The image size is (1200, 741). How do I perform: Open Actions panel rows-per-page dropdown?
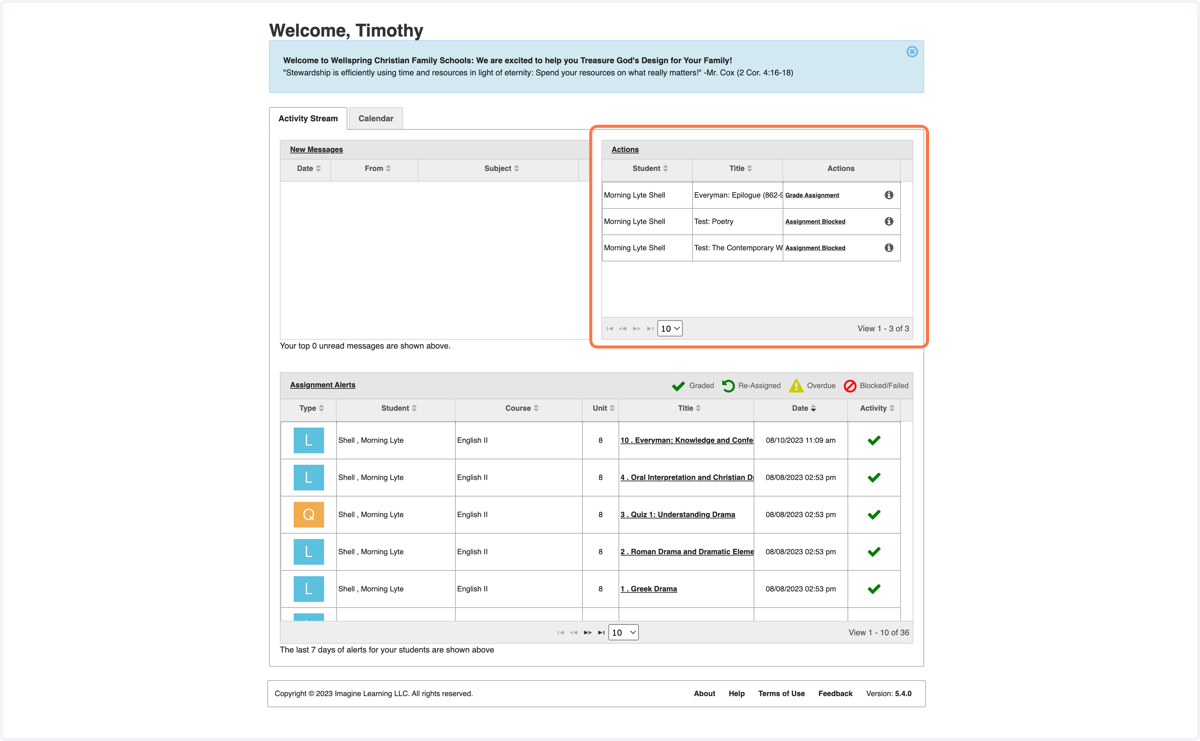coord(670,328)
